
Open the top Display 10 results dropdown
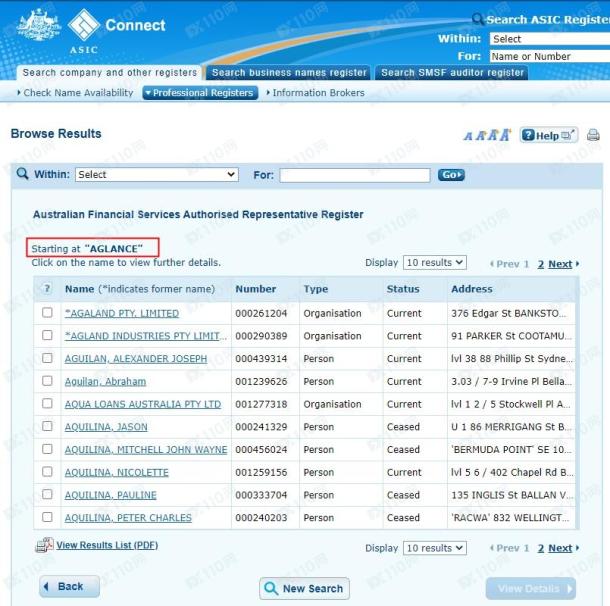tap(435, 263)
